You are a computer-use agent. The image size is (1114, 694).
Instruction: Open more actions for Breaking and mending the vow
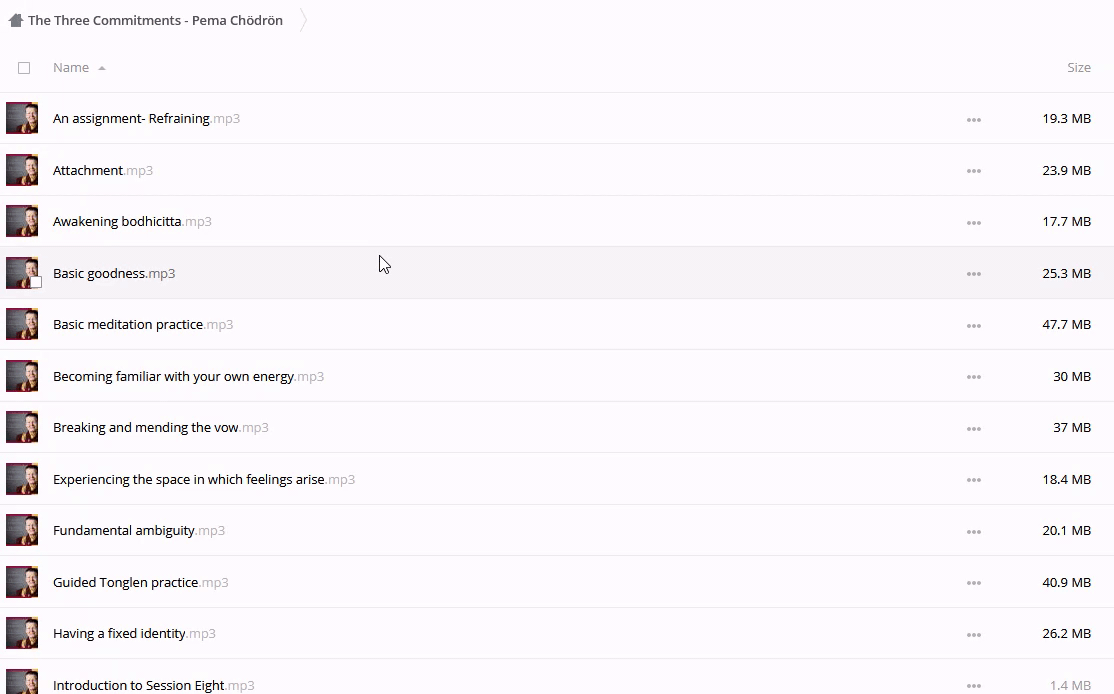click(x=973, y=428)
